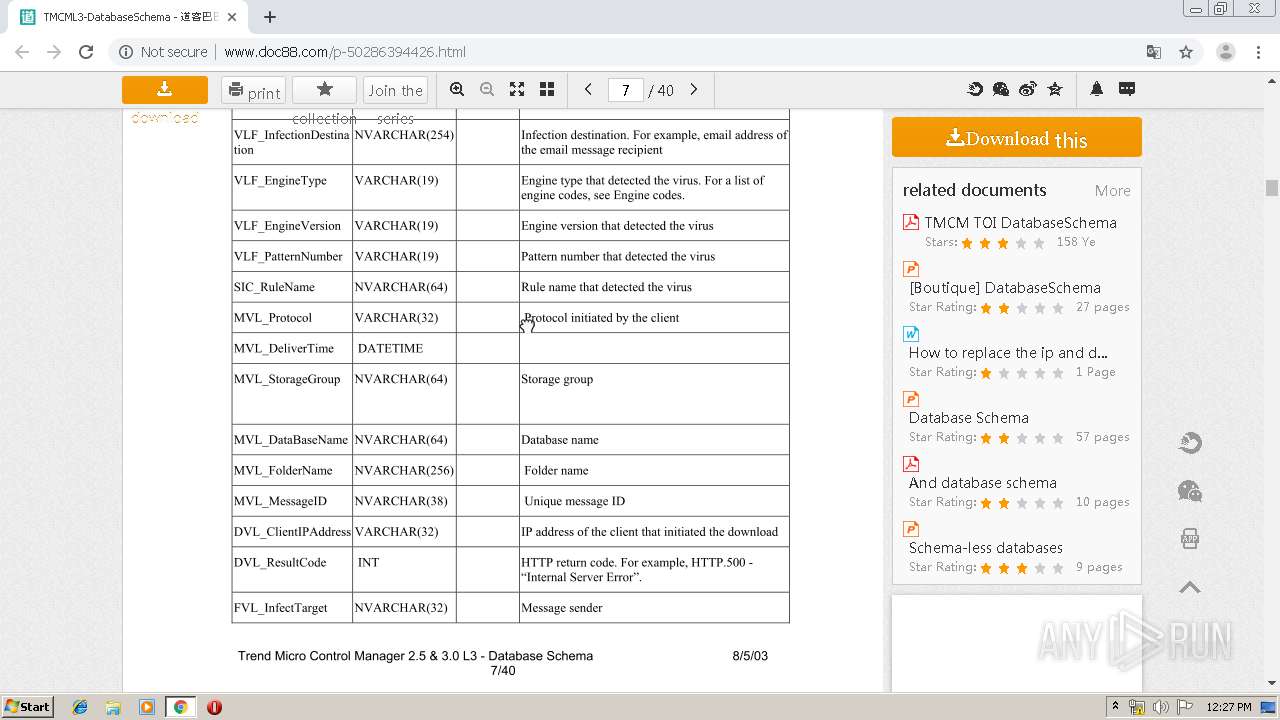Open a new browser tab
The height and width of the screenshot is (720, 1280).
(x=270, y=17)
